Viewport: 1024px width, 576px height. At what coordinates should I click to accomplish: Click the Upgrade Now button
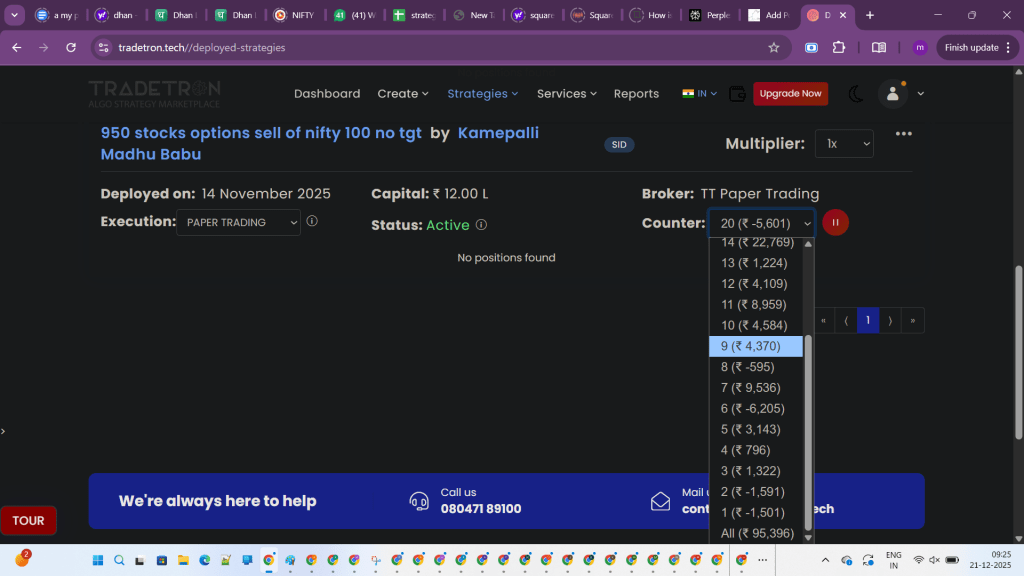click(x=790, y=94)
